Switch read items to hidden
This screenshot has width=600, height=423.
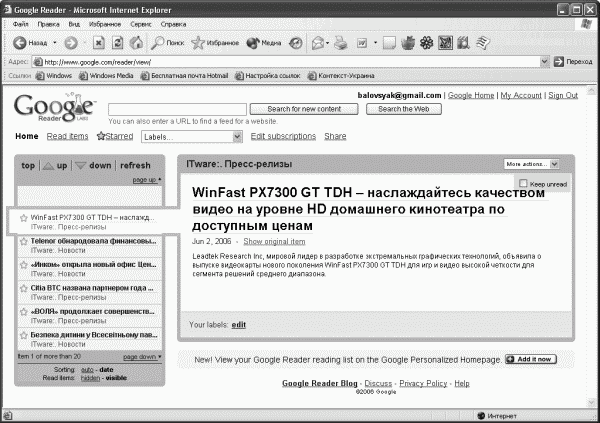pyautogui.click(x=90, y=378)
